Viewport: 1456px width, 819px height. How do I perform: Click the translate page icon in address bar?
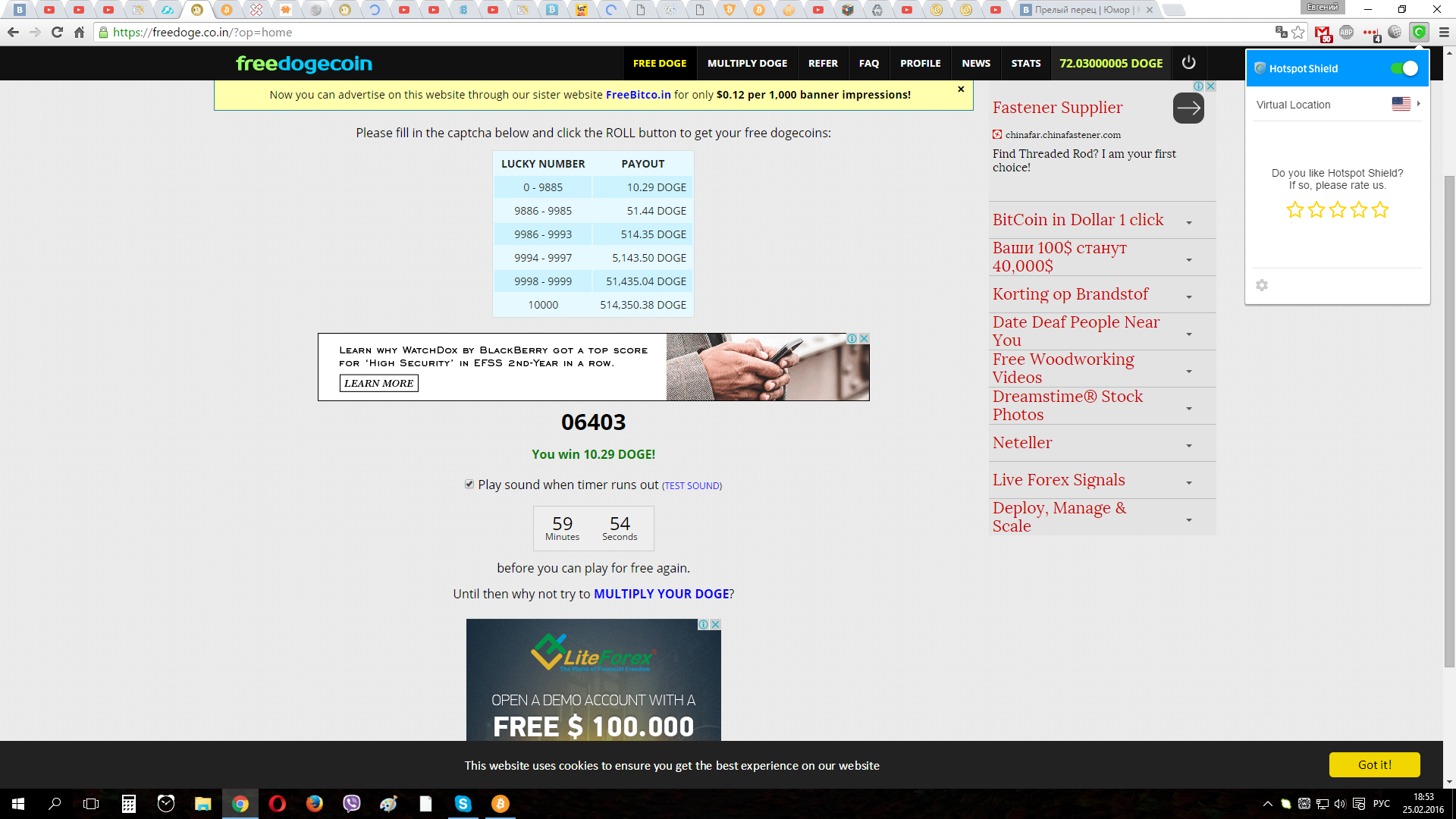pos(1281,32)
